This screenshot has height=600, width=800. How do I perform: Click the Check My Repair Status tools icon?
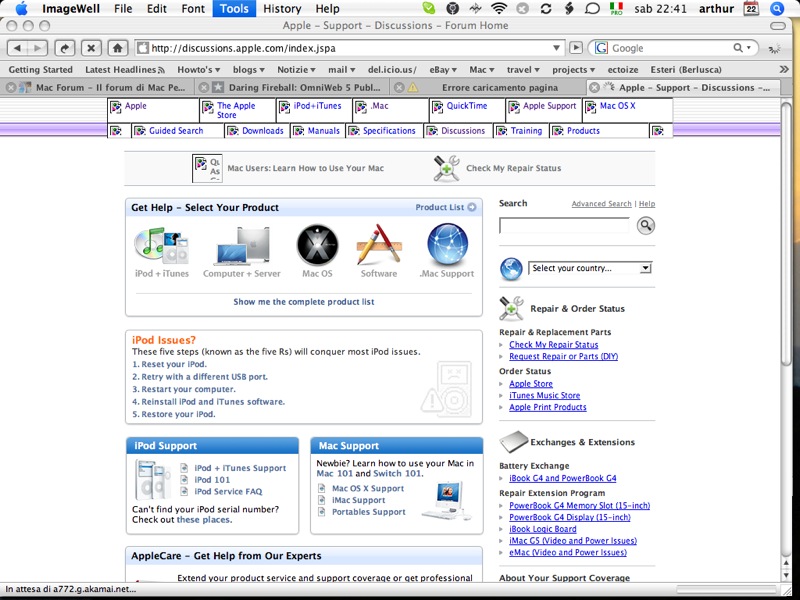coord(446,168)
